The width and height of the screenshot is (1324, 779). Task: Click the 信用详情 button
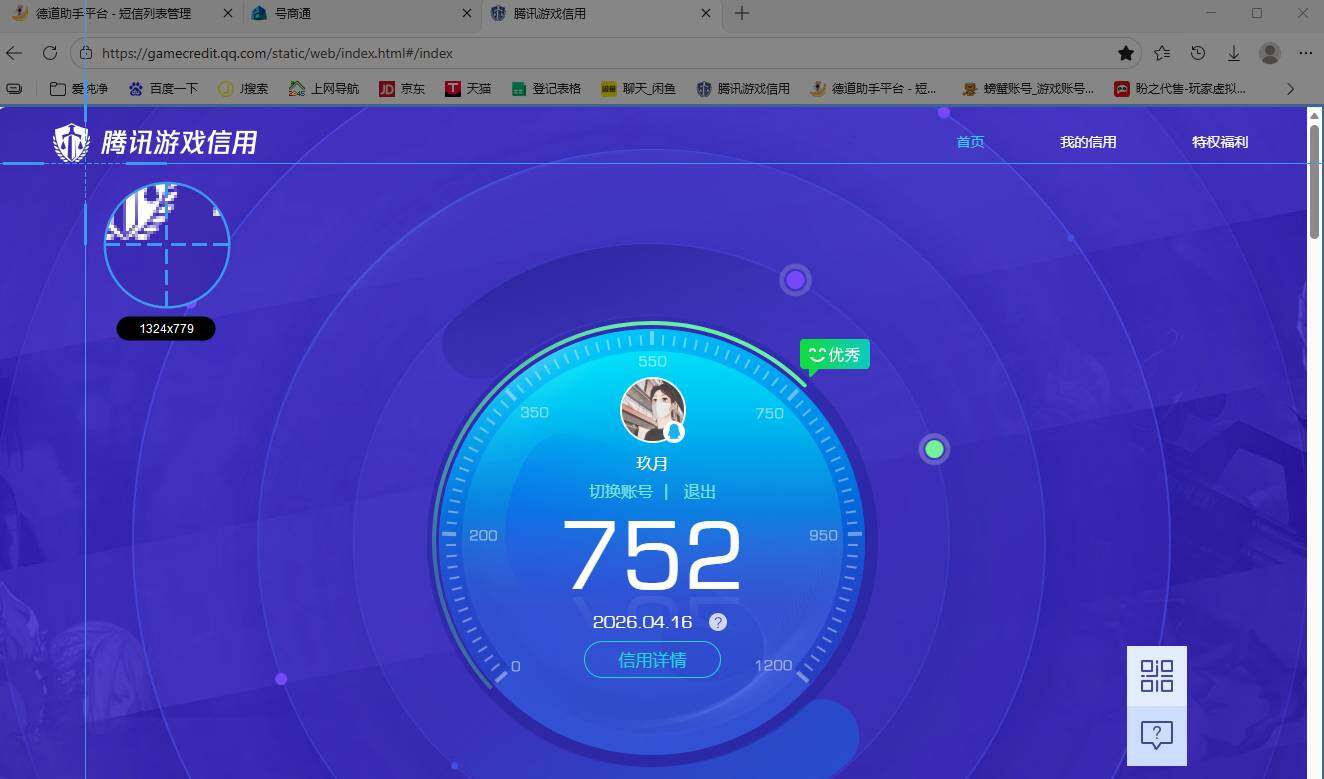point(652,660)
